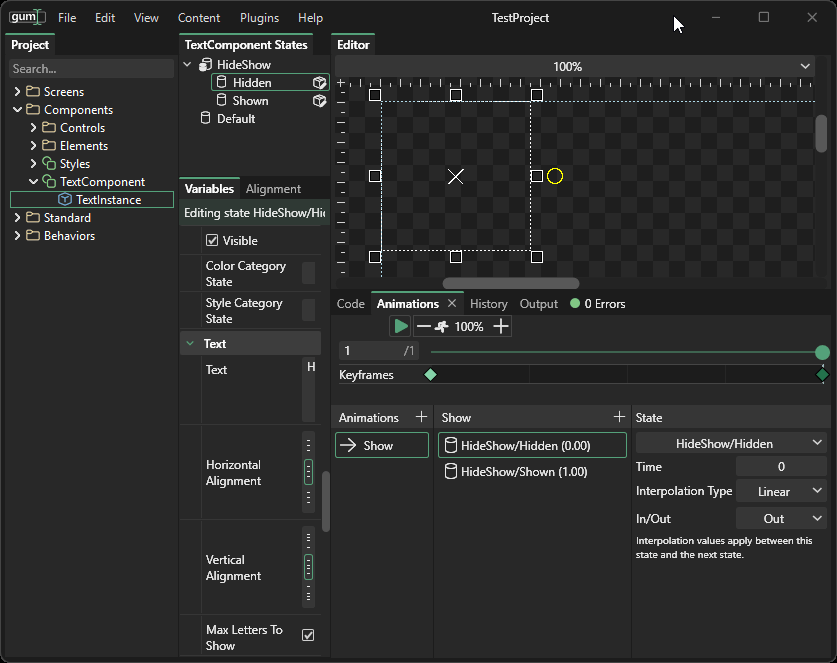Switch to the History tab
This screenshot has height=663, width=837.
pyautogui.click(x=488, y=304)
